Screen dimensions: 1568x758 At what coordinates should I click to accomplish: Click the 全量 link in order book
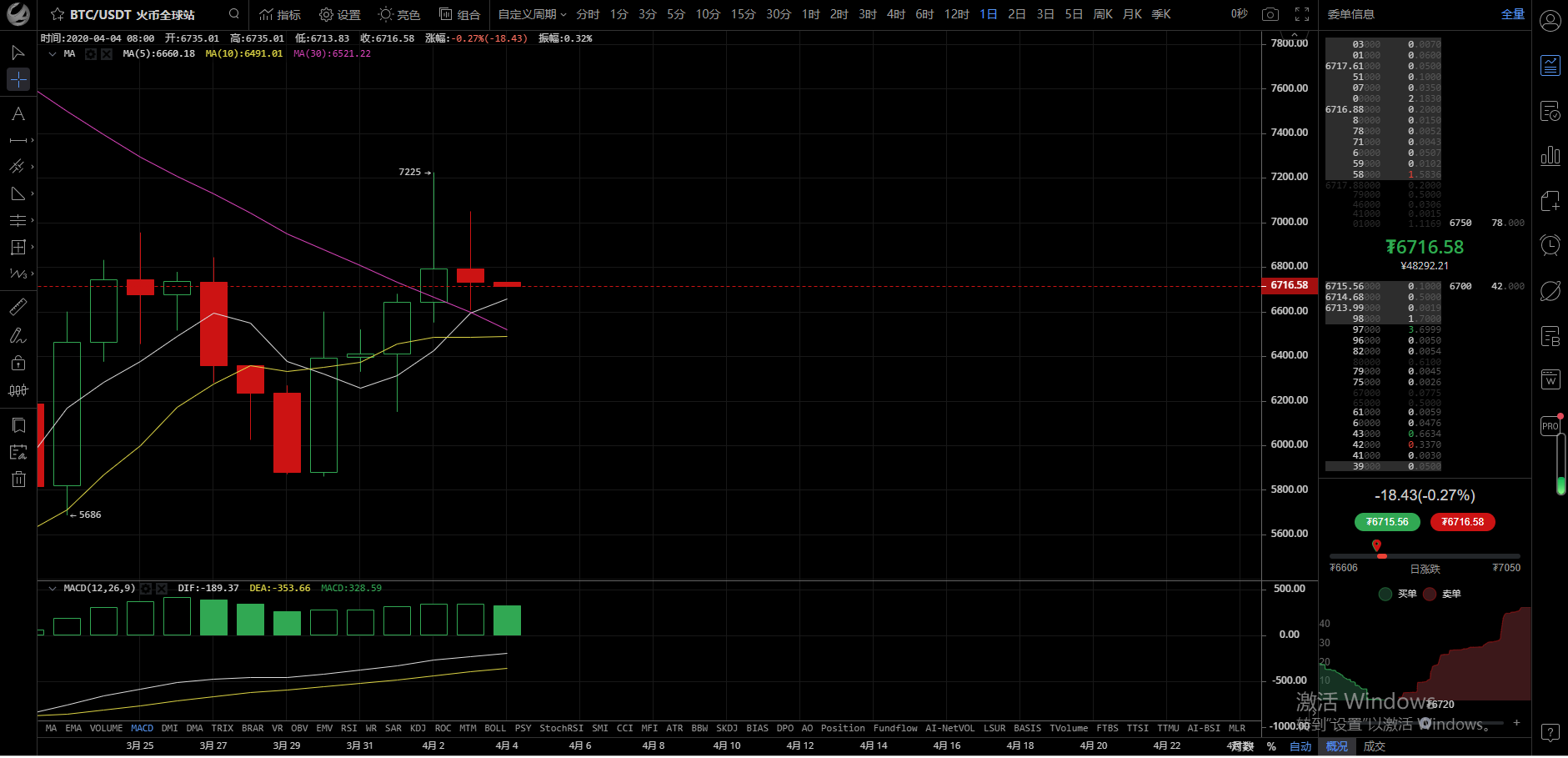tap(1512, 14)
